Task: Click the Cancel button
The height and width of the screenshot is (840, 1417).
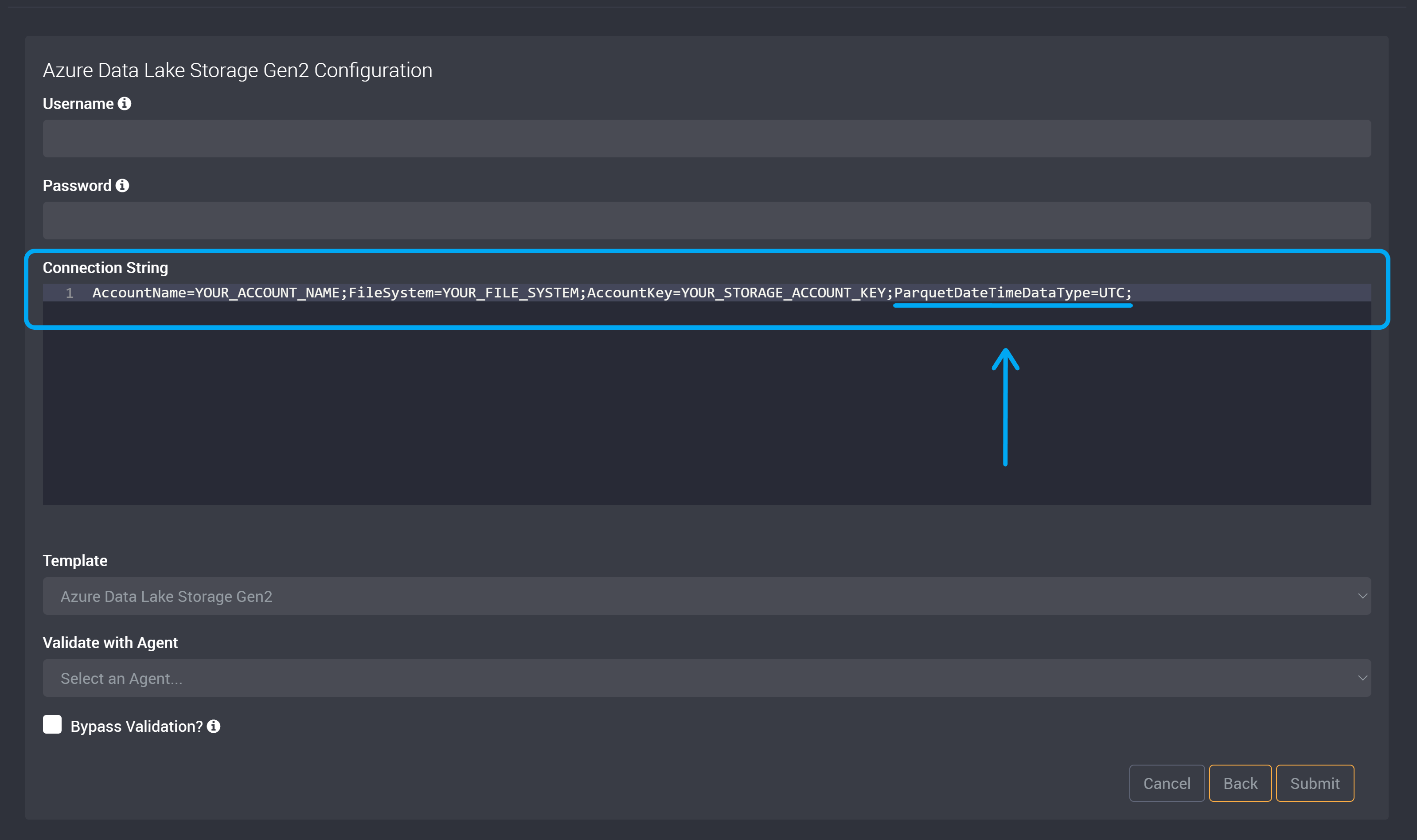Action: pyautogui.click(x=1167, y=783)
